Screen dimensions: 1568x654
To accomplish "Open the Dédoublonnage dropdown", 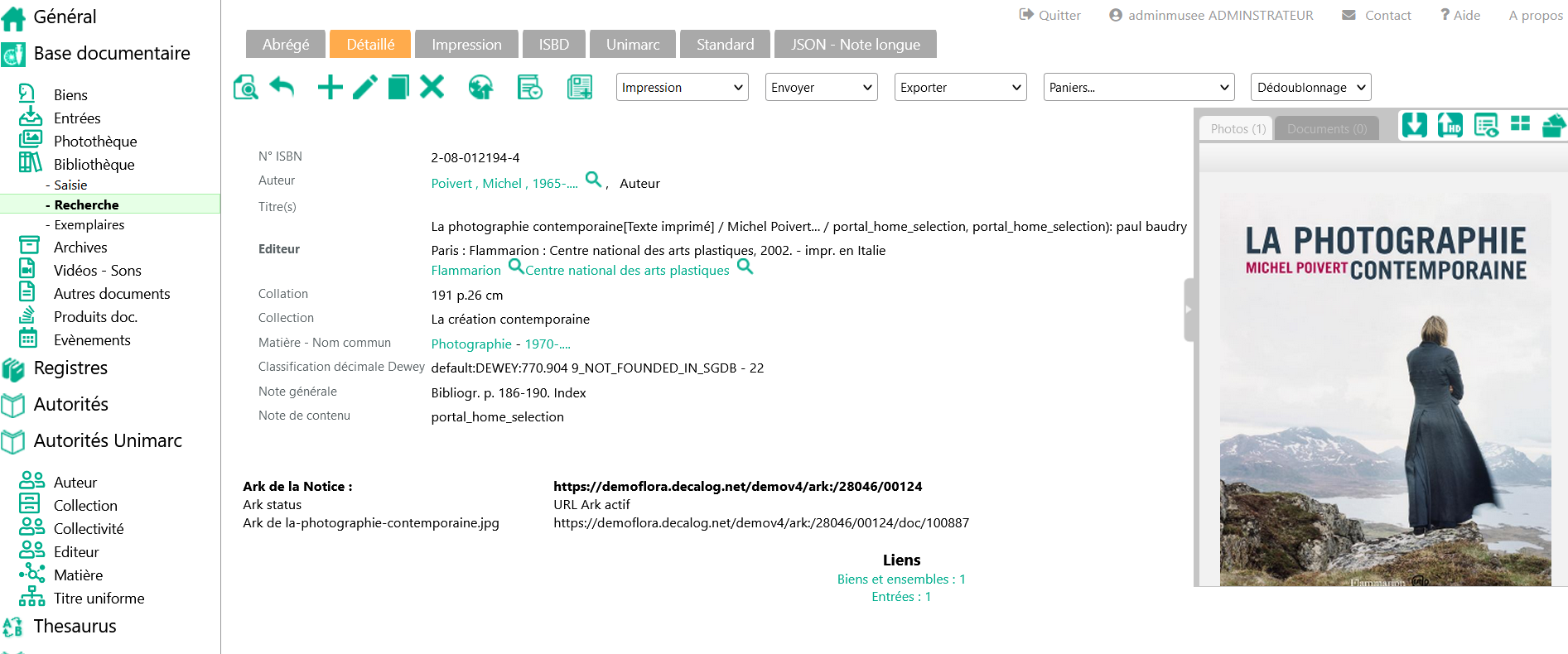I will point(1311,87).
